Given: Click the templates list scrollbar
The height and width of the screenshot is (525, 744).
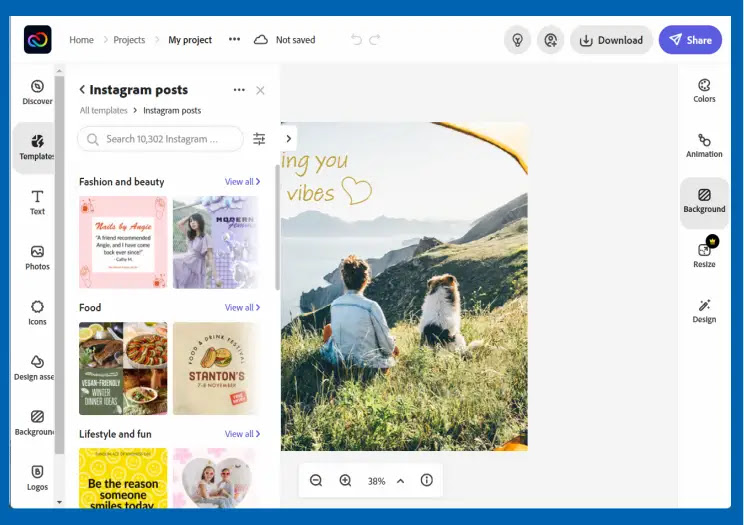Looking at the screenshot, I should pyautogui.click(x=277, y=227).
